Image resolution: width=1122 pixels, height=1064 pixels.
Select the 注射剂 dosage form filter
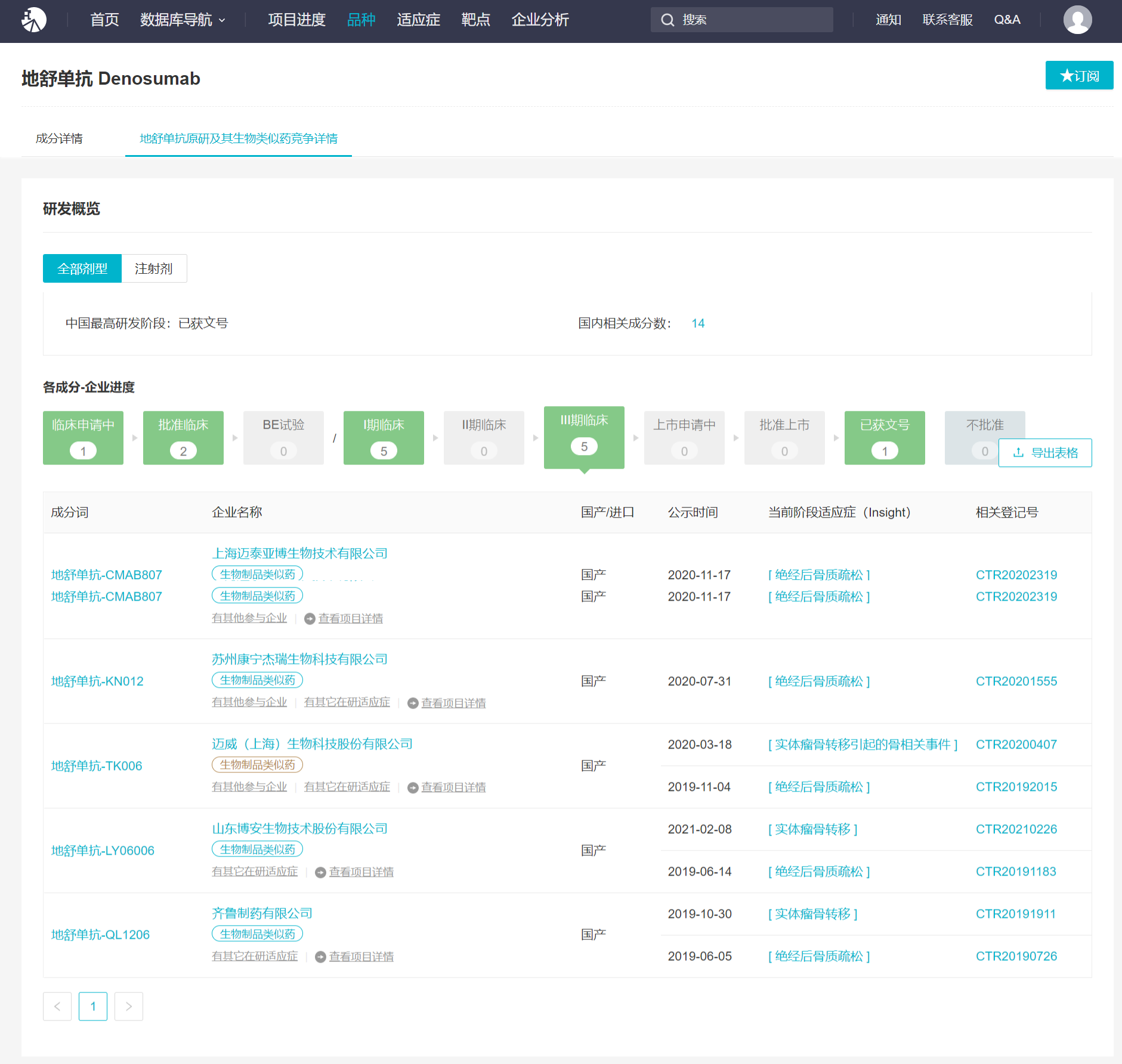point(154,269)
